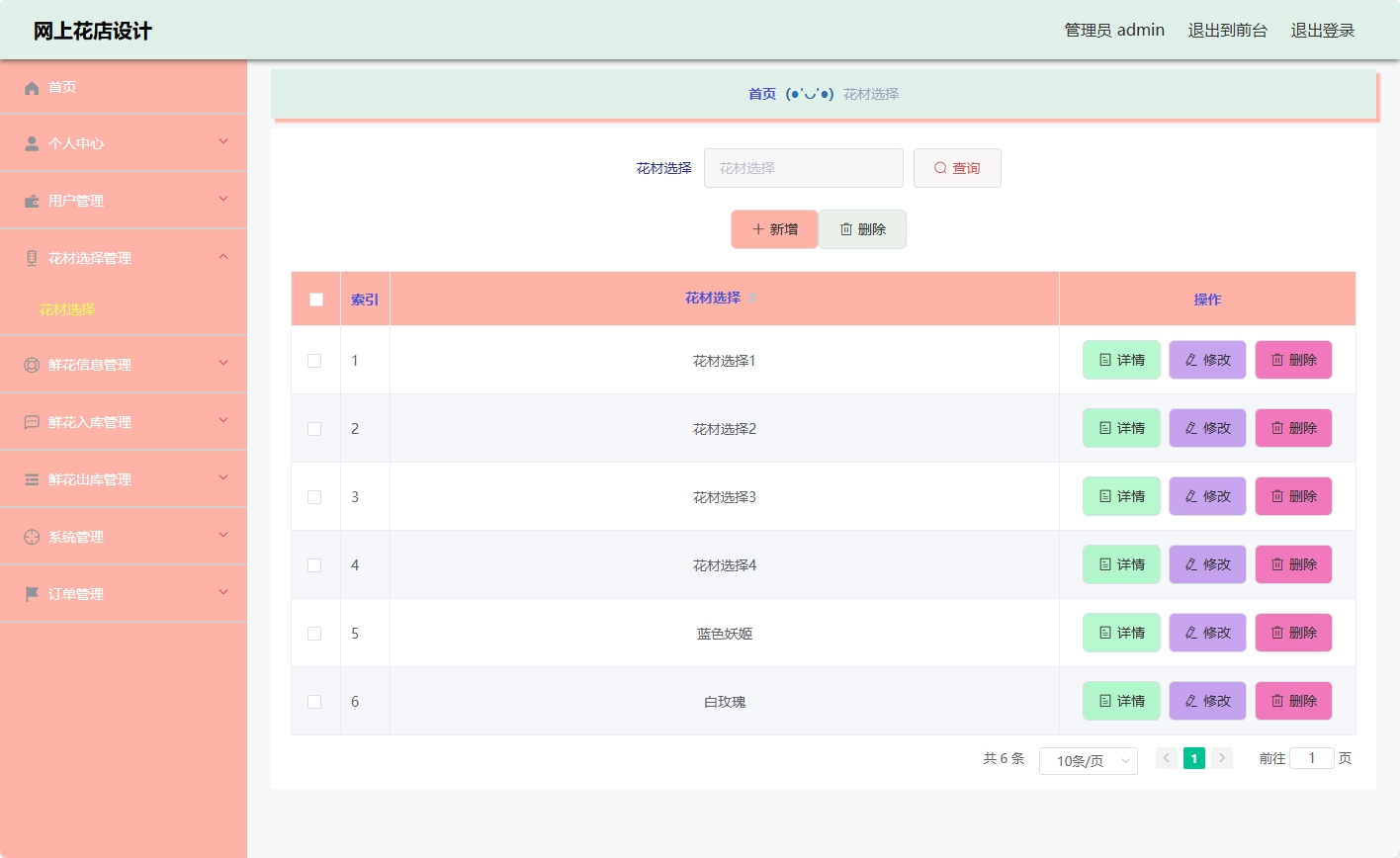Check the checkbox beside 花材选择1
The image size is (1400, 858).
click(x=315, y=360)
